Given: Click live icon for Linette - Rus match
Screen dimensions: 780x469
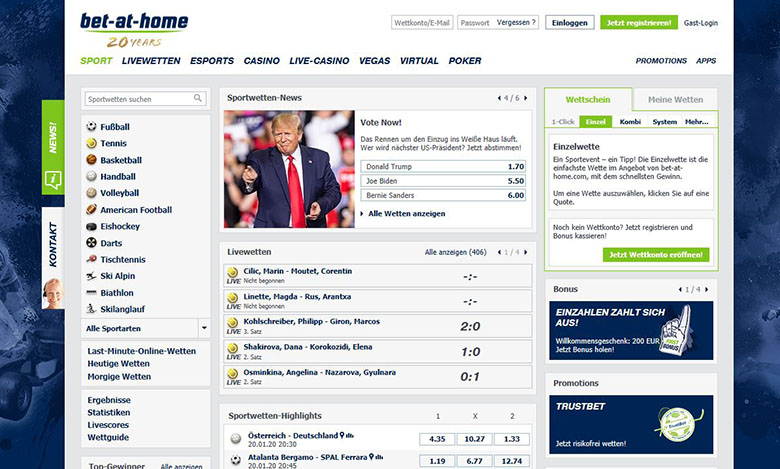Looking at the screenshot, I should (x=232, y=300).
